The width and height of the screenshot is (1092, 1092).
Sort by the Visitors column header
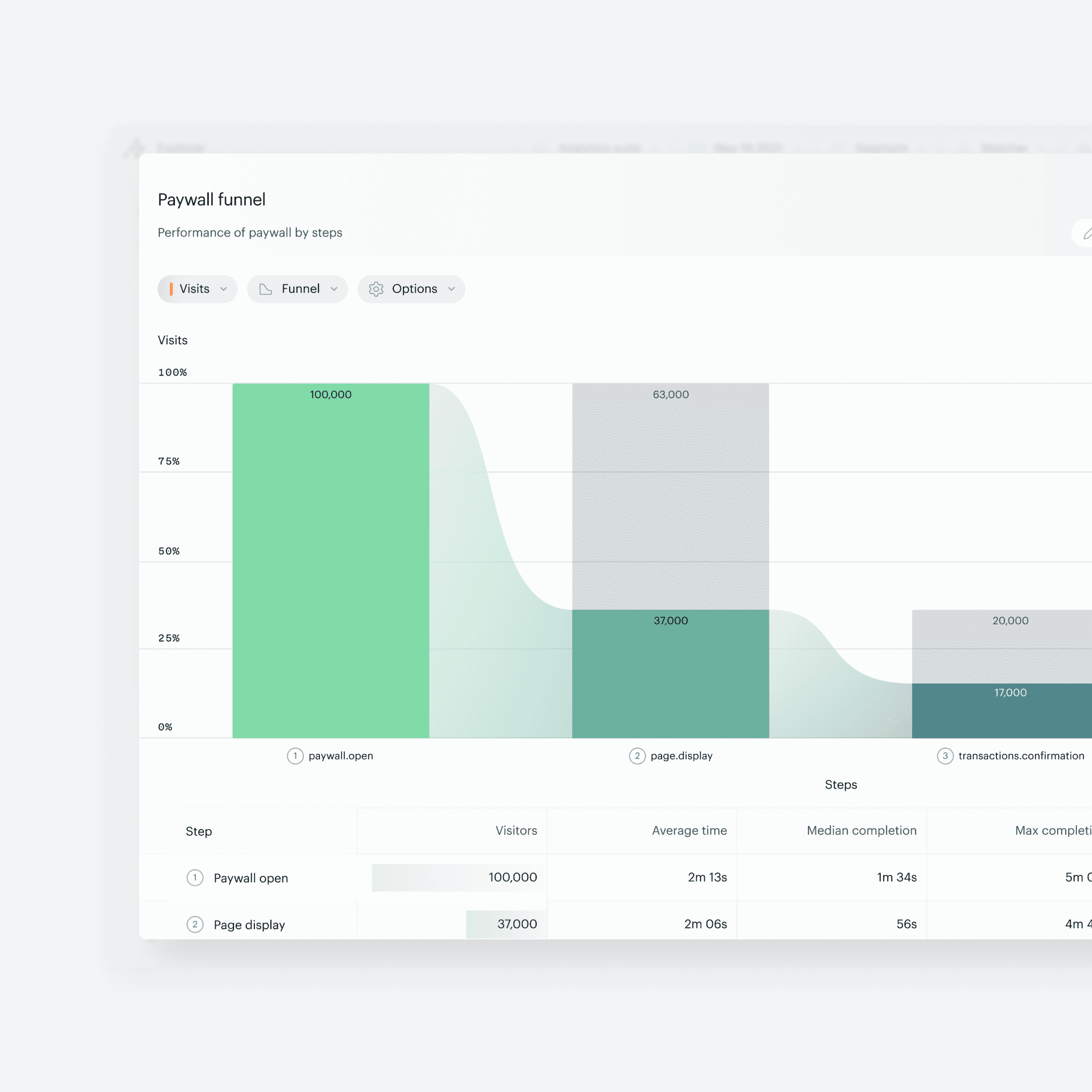click(516, 830)
